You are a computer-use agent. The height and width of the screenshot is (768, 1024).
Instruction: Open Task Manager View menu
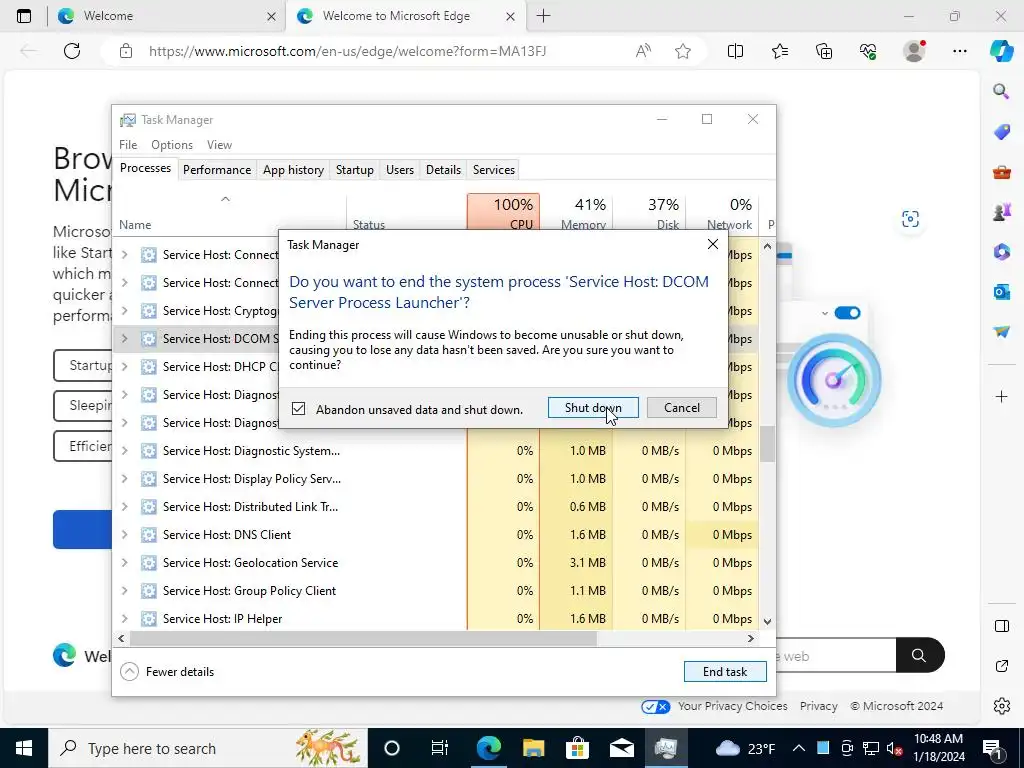point(219,145)
